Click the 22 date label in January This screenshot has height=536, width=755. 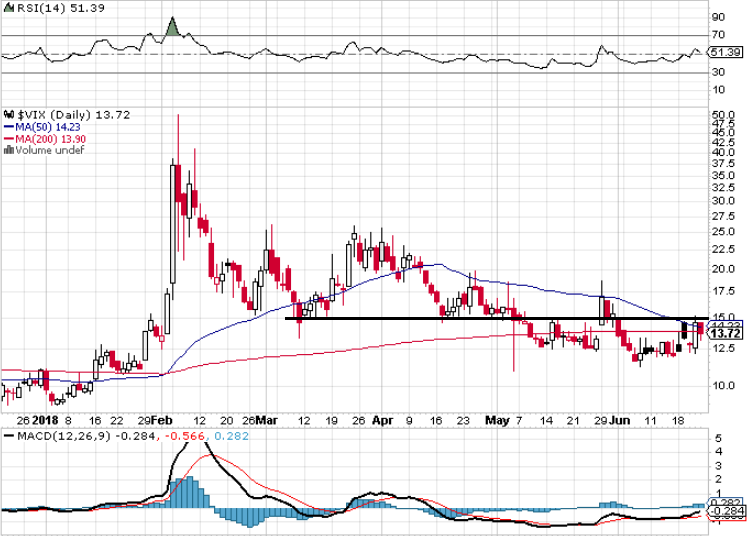coord(117,420)
